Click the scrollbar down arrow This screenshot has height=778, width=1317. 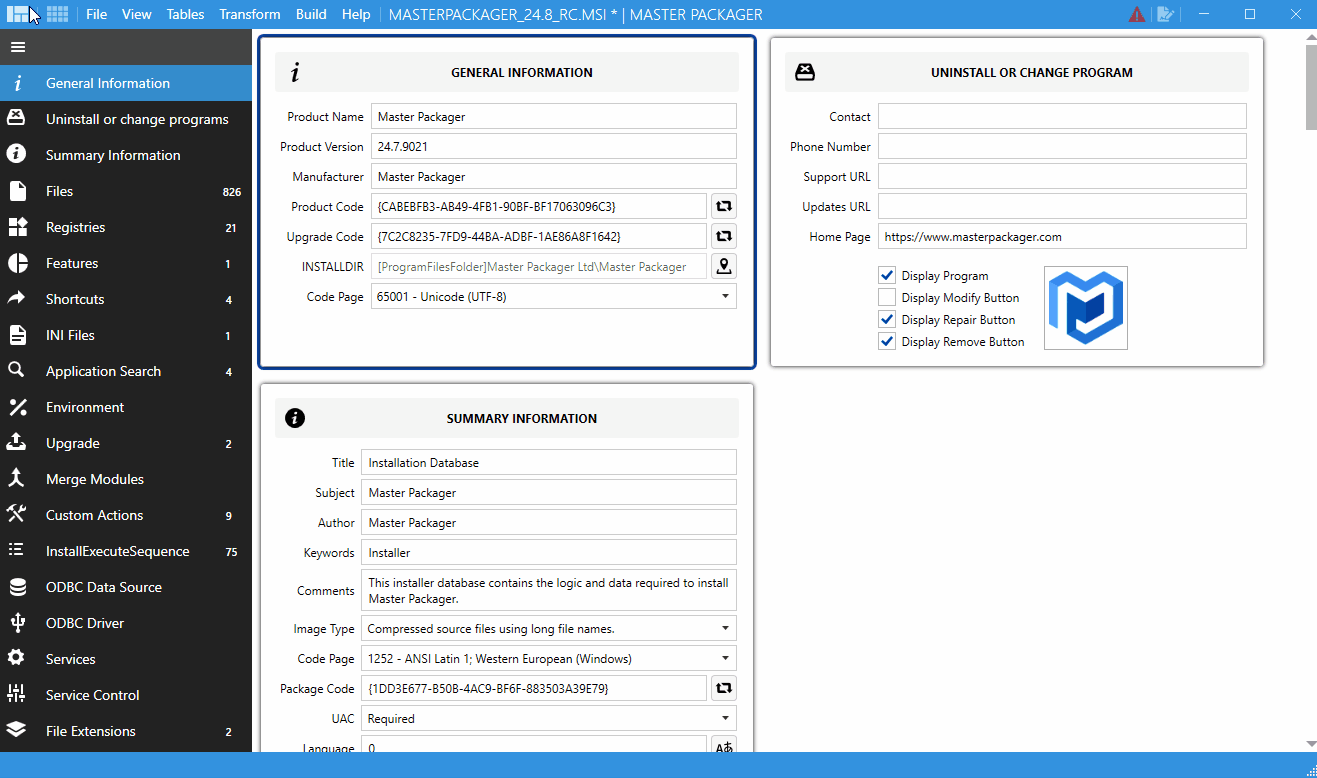(x=1311, y=743)
